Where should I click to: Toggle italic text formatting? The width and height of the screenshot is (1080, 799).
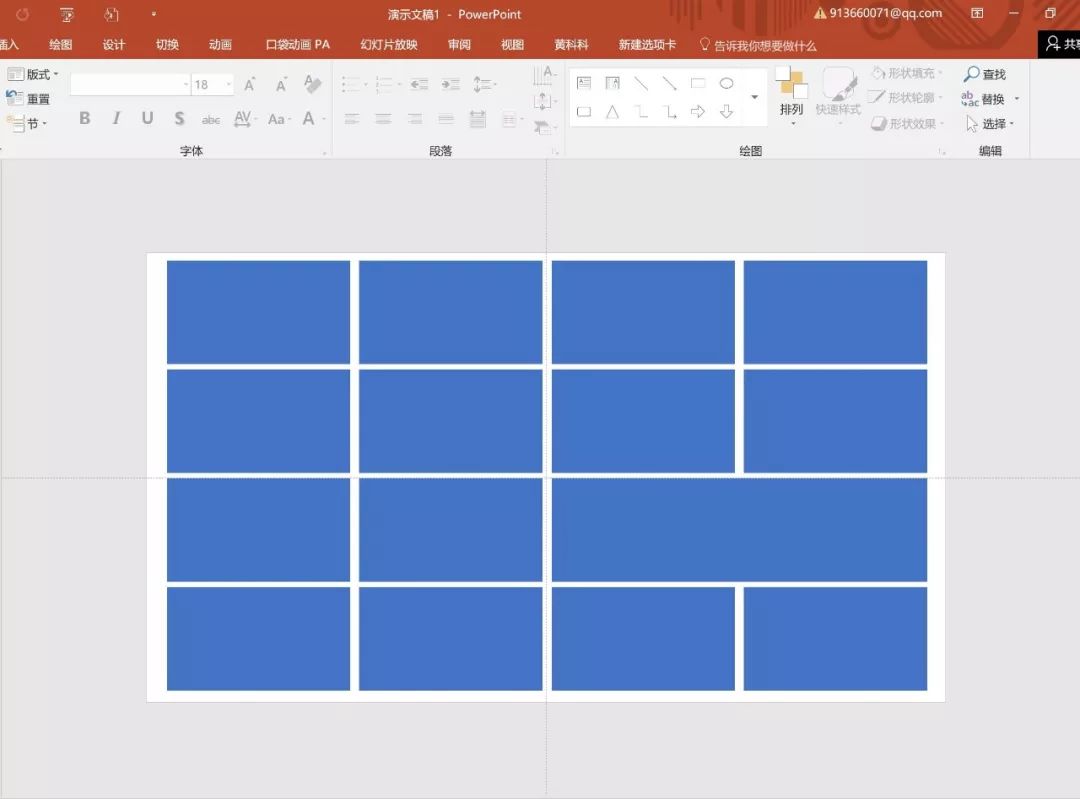coord(116,119)
